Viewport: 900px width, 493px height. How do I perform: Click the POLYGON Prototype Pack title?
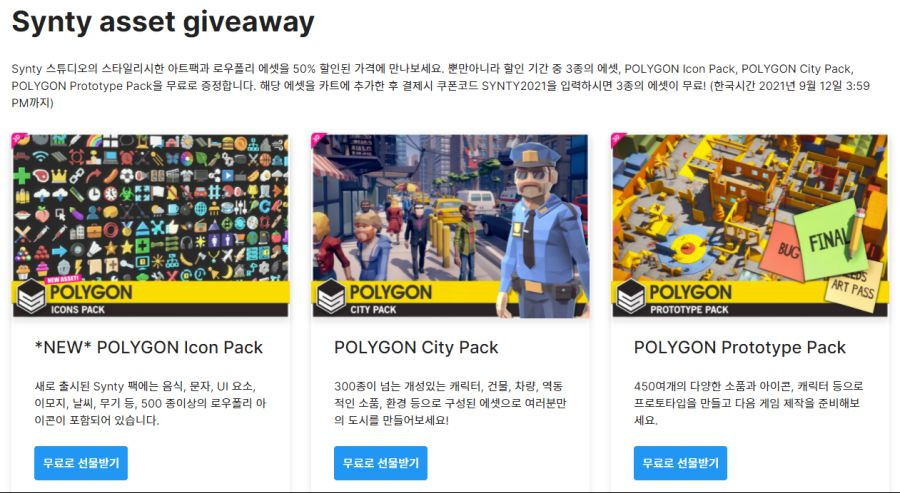click(740, 347)
